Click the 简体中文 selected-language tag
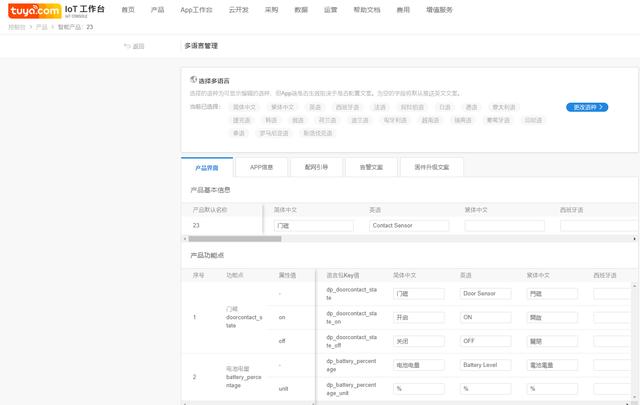This screenshot has width=640, height=405. [x=244, y=107]
